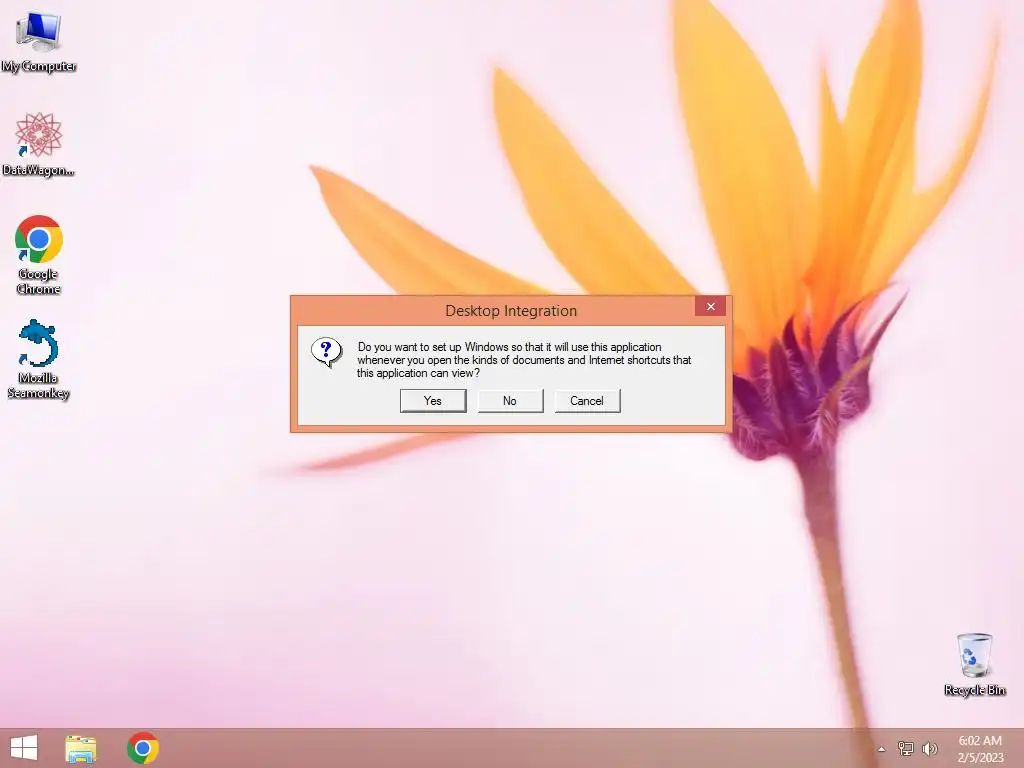The image size is (1024, 768).
Task: Open File Explorer from the taskbar
Action: [81, 748]
